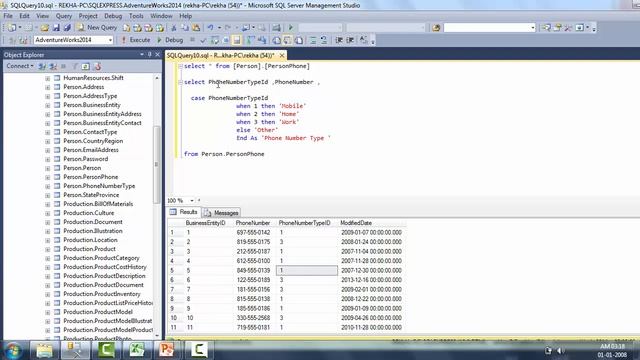Click the Paste clipboard icon
The image size is (640, 360).
click(196, 28)
